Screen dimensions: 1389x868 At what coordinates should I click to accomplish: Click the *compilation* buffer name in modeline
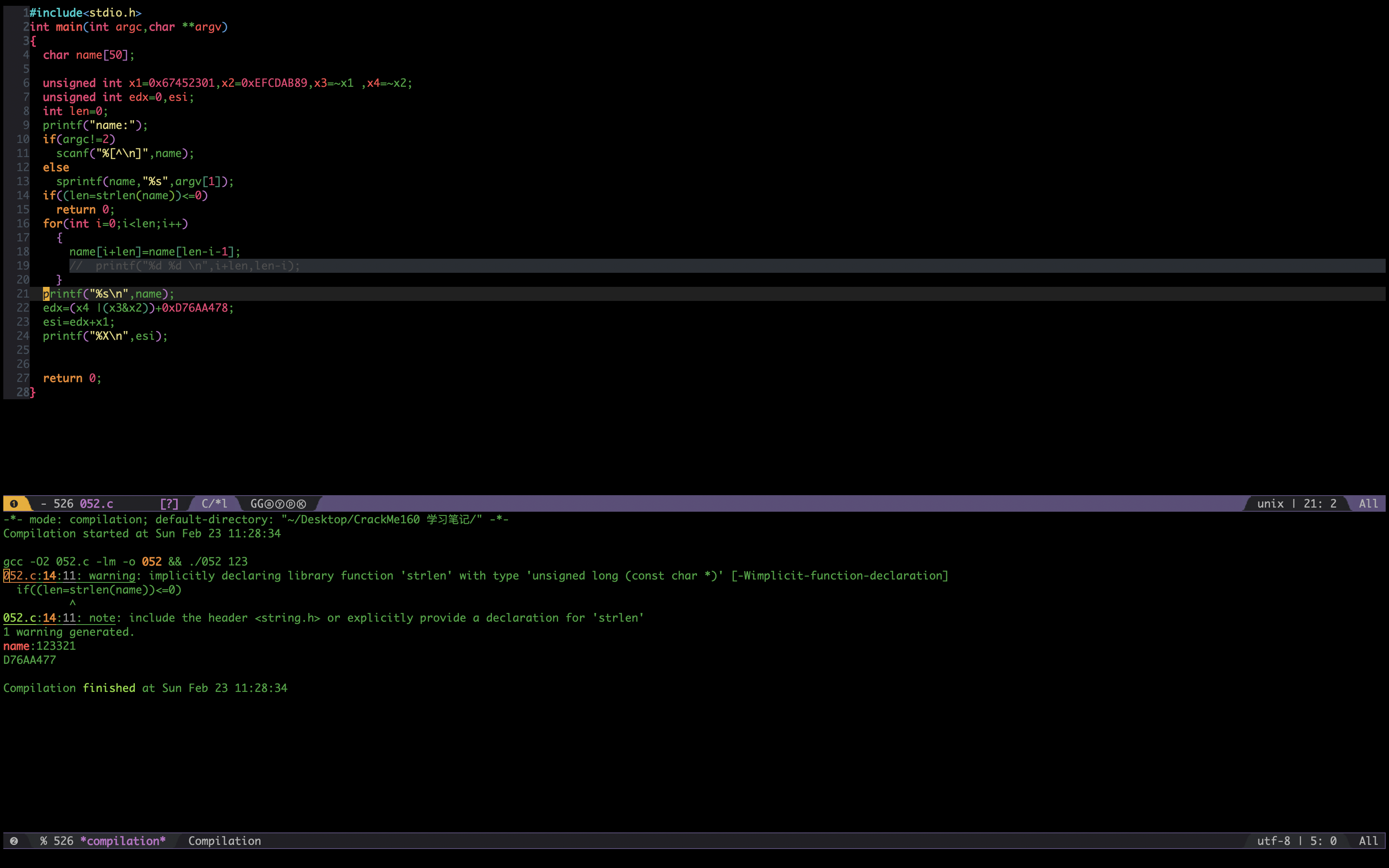[x=123, y=840]
